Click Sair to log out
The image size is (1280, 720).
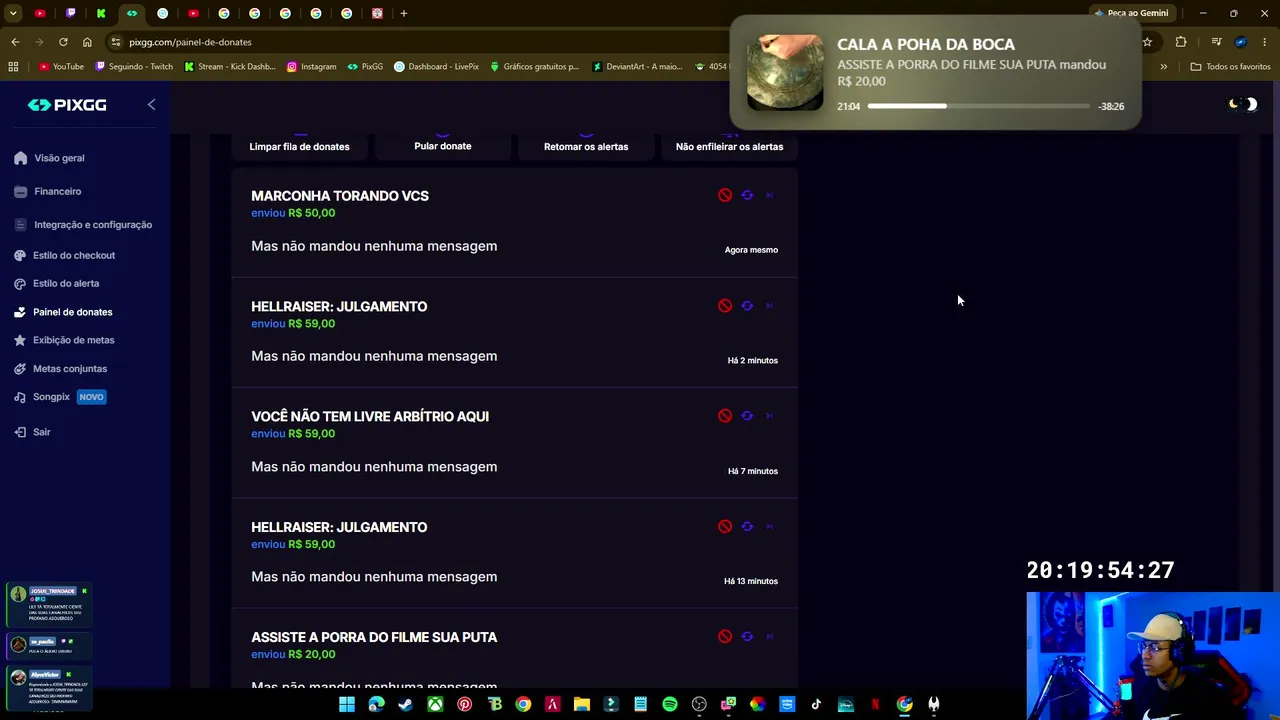[33, 432]
